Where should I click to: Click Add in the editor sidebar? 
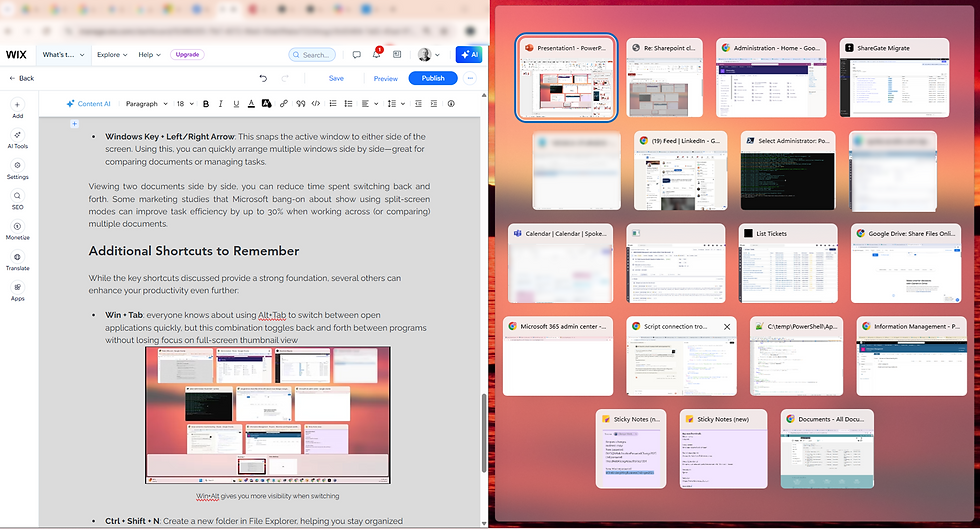[x=18, y=109]
